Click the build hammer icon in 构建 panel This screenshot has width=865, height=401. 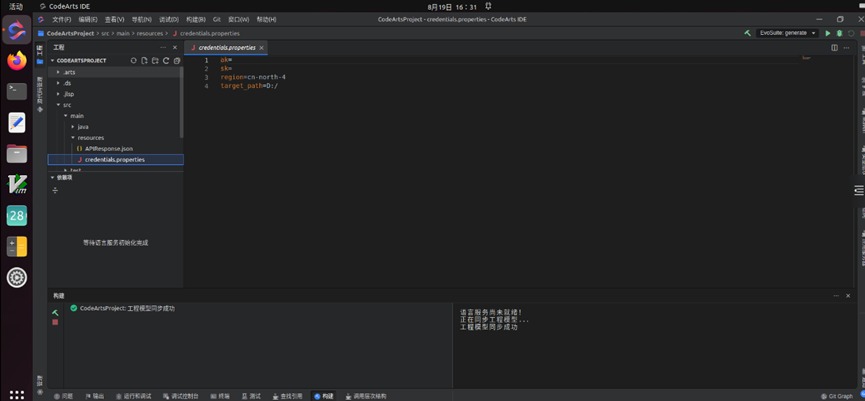(x=55, y=313)
